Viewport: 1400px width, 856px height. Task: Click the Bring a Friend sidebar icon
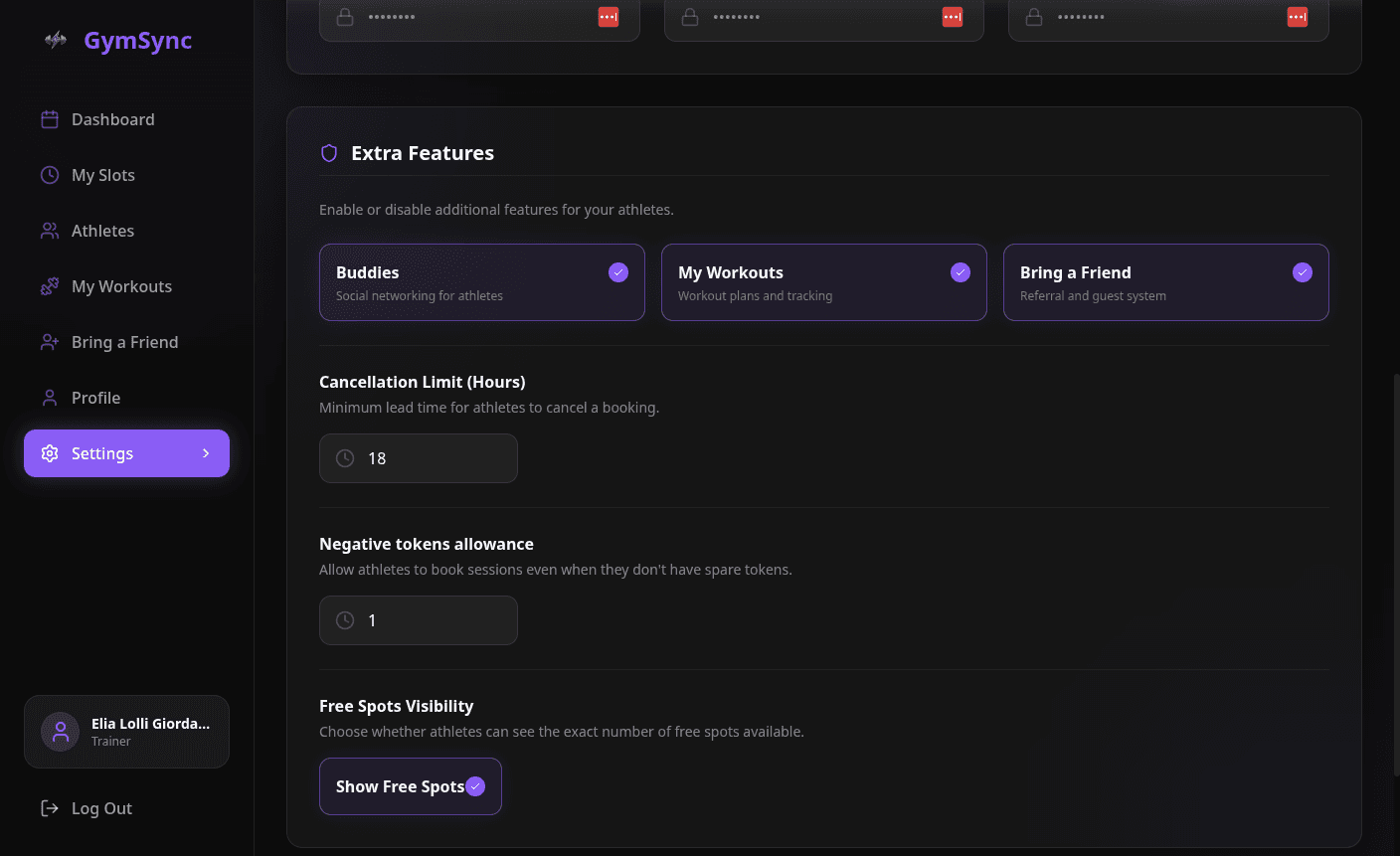click(x=50, y=342)
